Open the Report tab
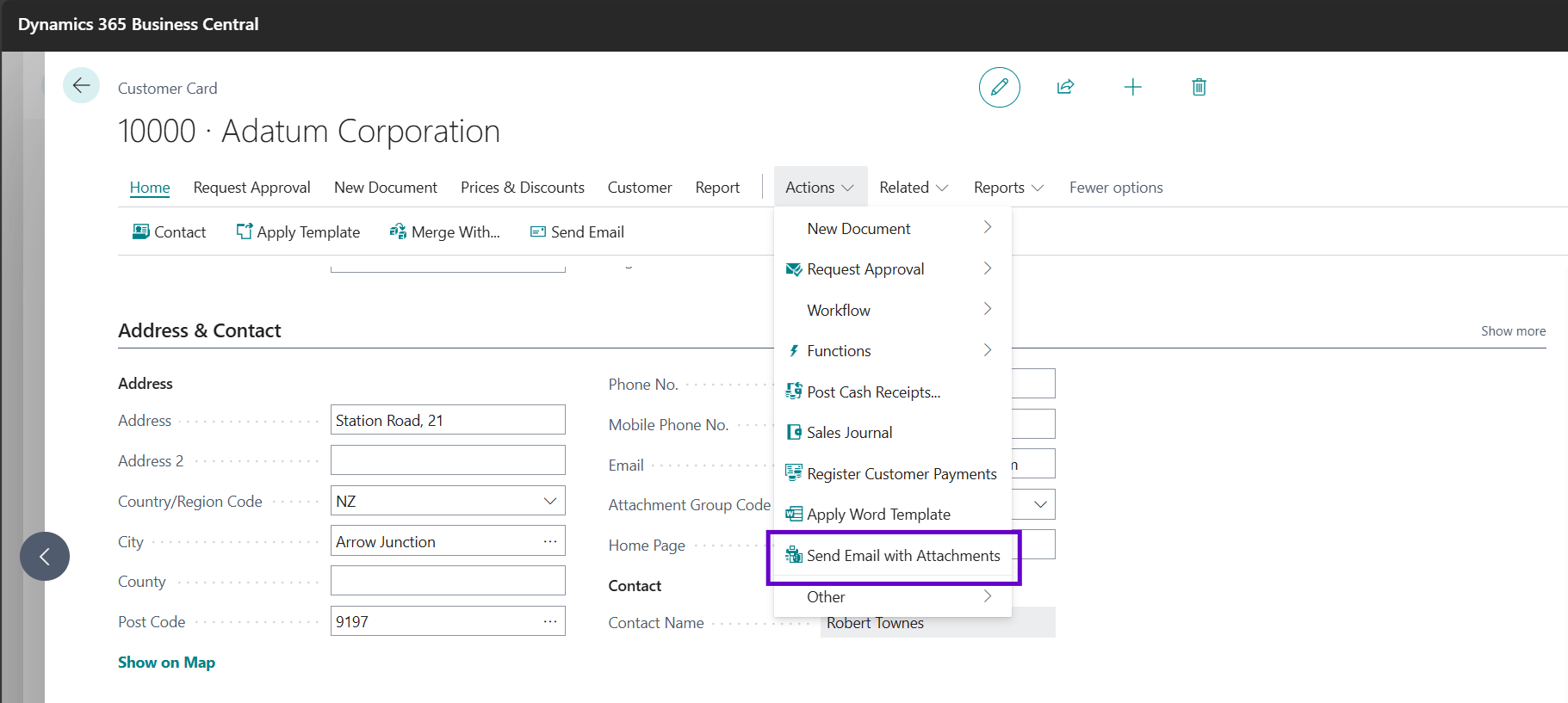Viewport: 1568px width, 703px height. click(x=717, y=188)
